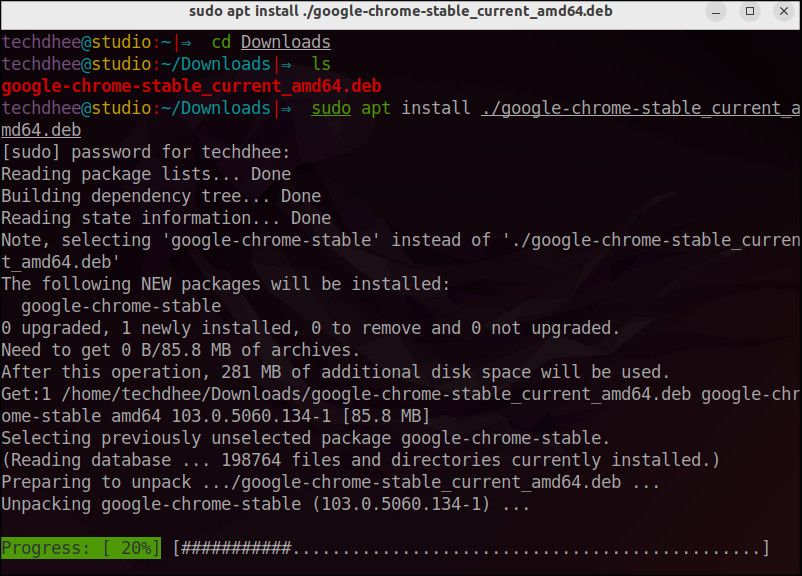Click the 'Reading state information... Done' line
This screenshot has height=576, width=802.
point(166,218)
